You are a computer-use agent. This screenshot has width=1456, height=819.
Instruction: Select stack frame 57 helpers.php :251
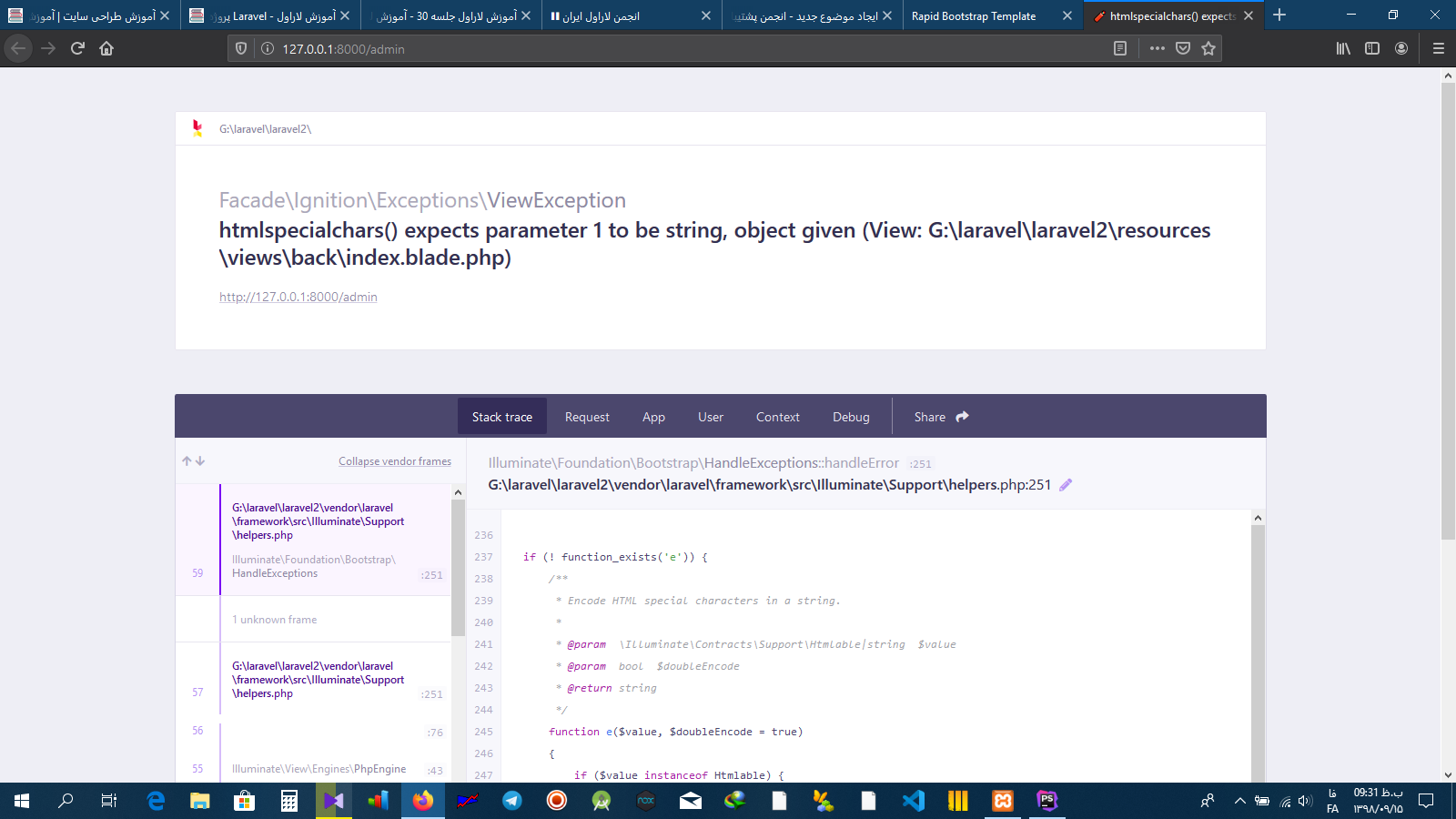click(x=313, y=680)
